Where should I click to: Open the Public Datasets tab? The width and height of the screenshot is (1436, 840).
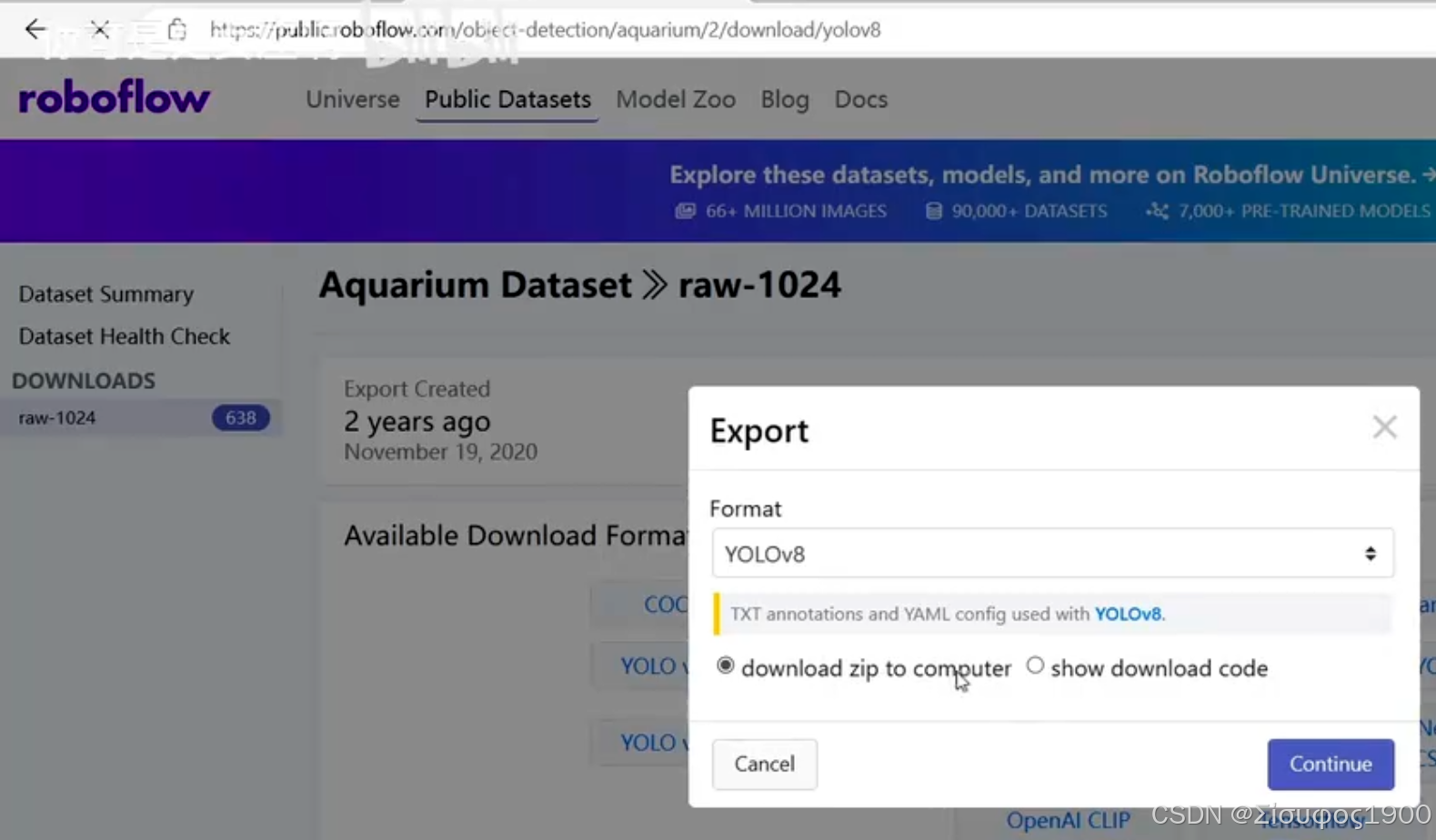[507, 99]
